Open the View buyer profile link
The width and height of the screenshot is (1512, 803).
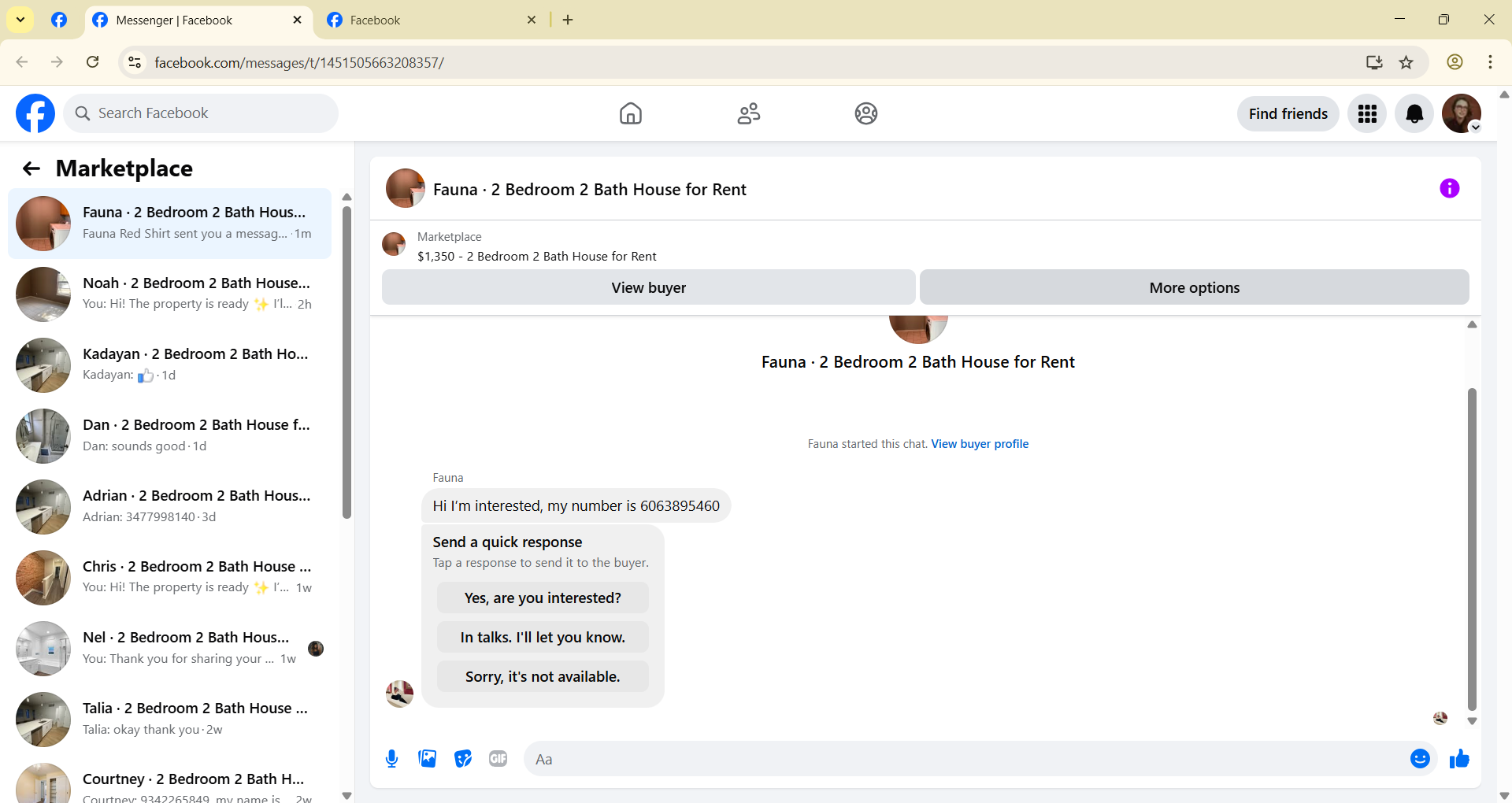point(980,444)
